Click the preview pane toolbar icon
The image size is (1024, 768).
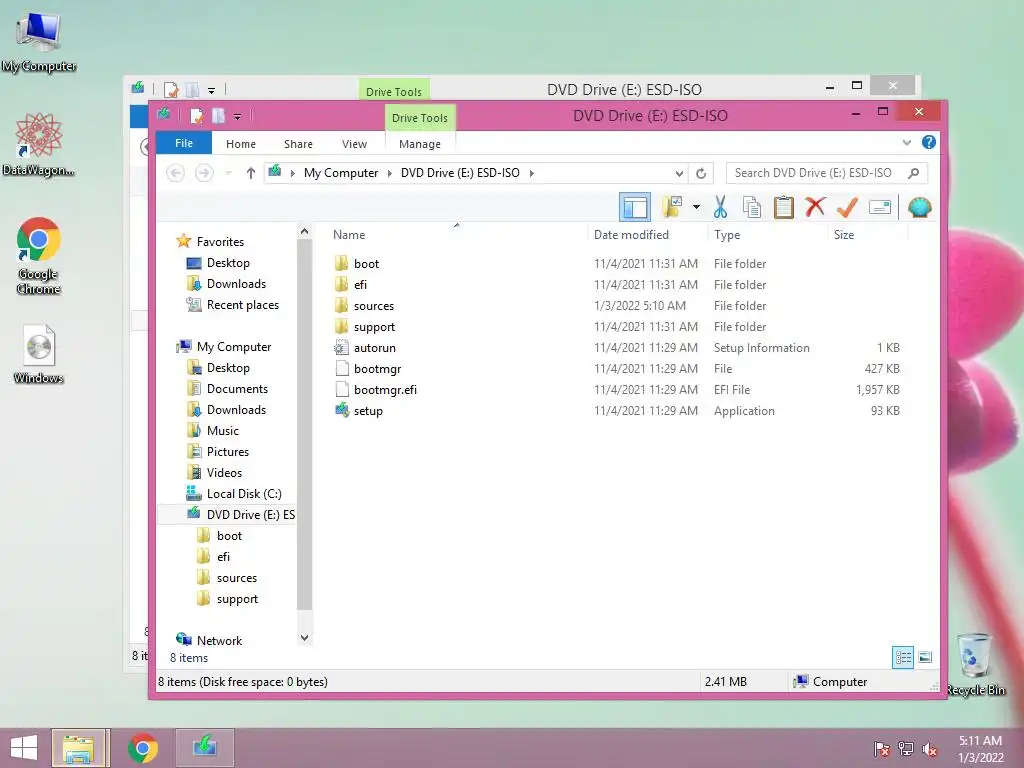coord(635,208)
